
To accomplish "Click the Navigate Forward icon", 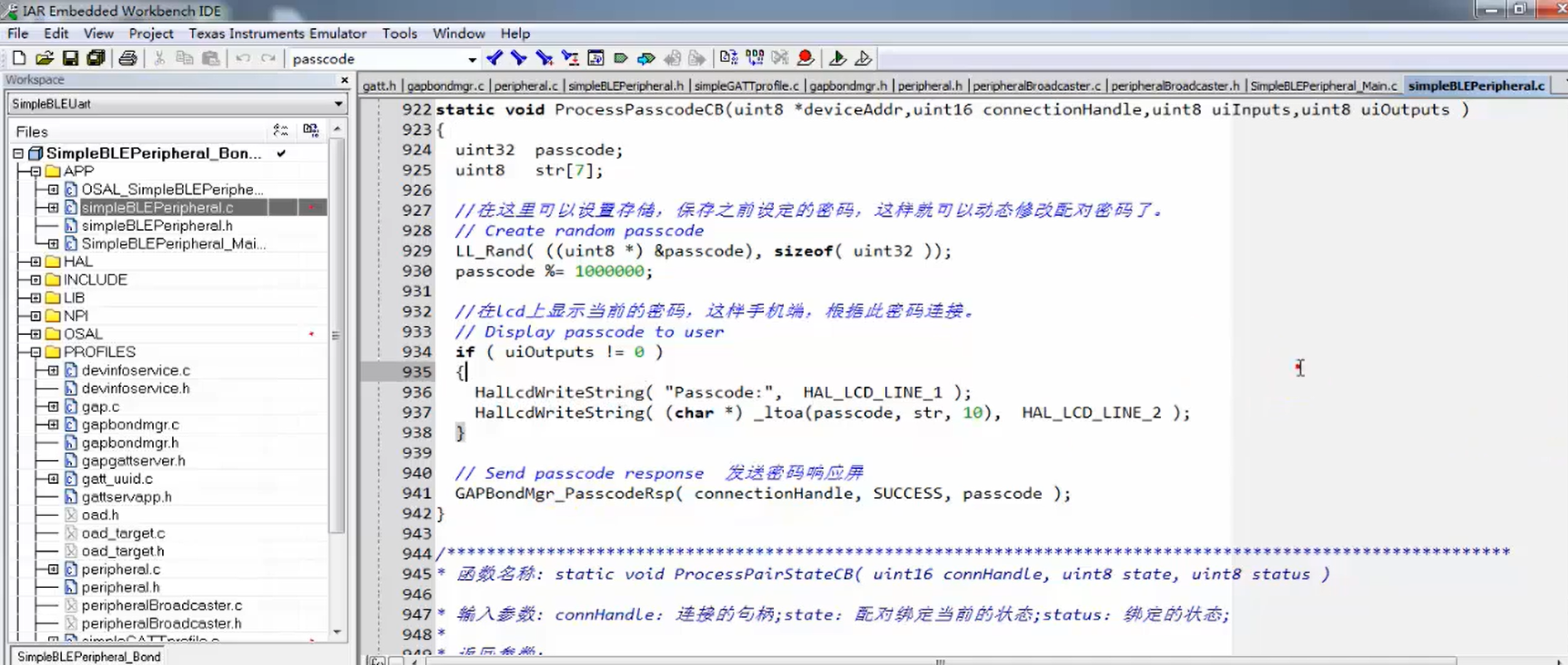I will pos(697,58).
